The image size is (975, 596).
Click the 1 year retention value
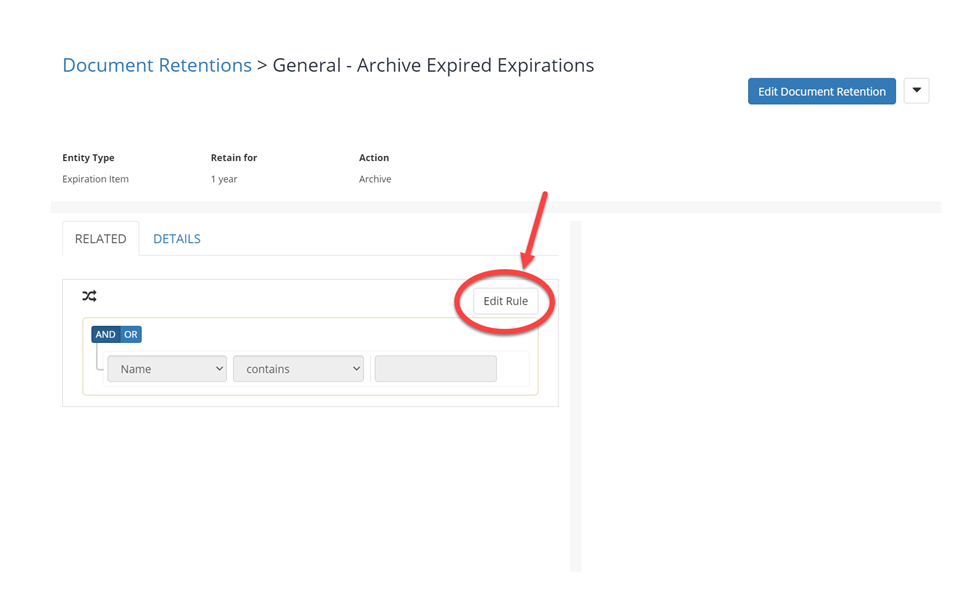(x=224, y=179)
